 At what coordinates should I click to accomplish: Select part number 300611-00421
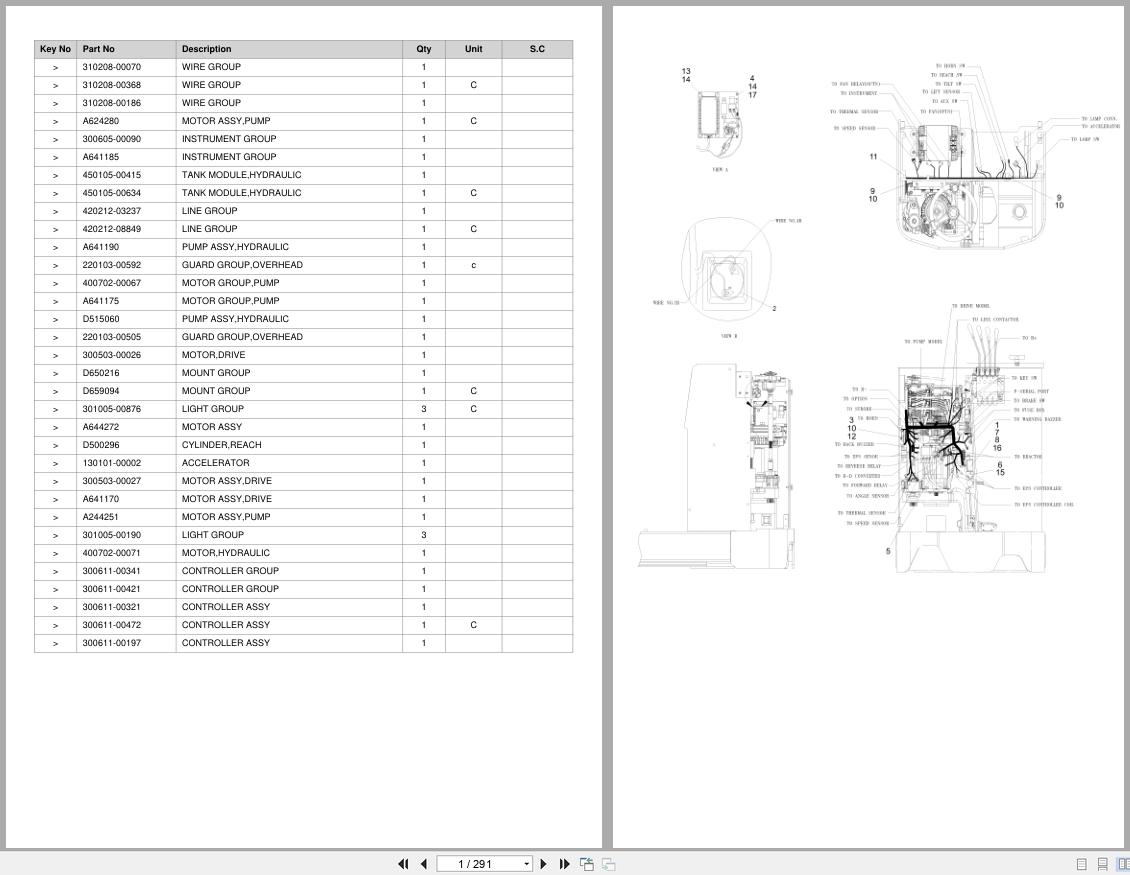tap(112, 589)
